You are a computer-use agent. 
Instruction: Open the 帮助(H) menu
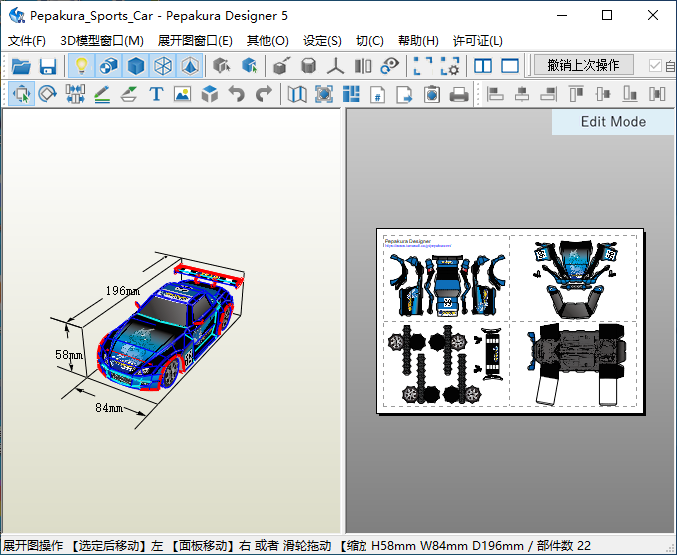click(418, 41)
